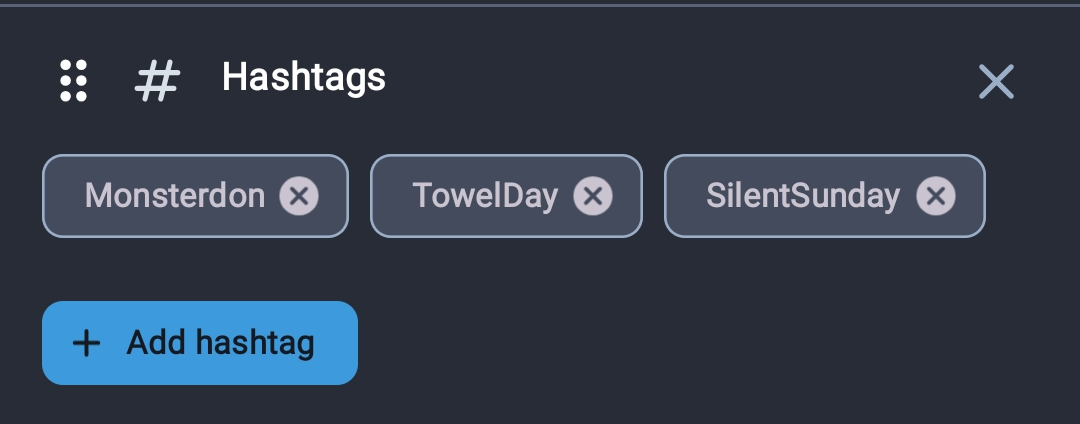Remove the Monsterdon hashtag
This screenshot has height=424, width=1080.
(299, 196)
